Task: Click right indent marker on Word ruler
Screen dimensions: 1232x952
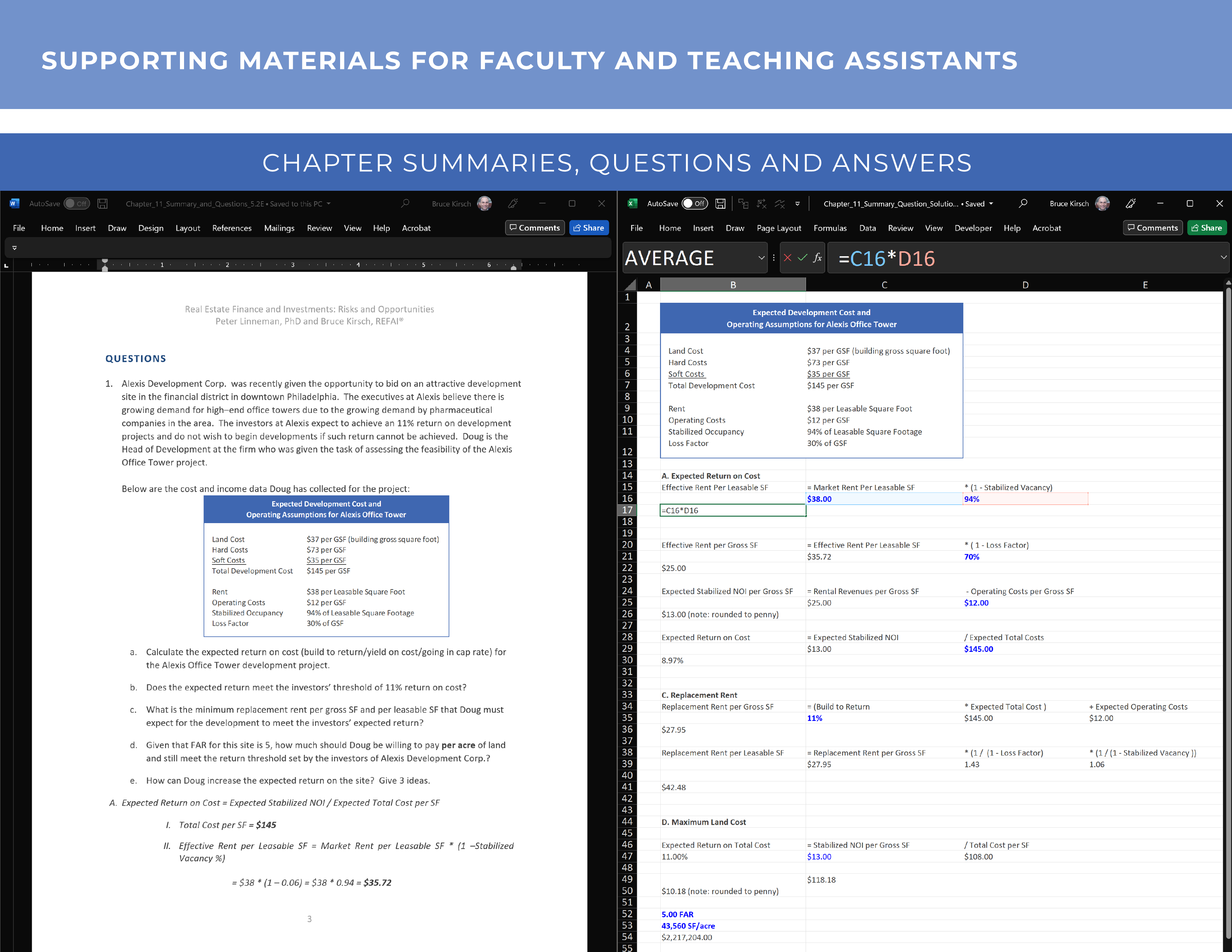Action: click(513, 268)
